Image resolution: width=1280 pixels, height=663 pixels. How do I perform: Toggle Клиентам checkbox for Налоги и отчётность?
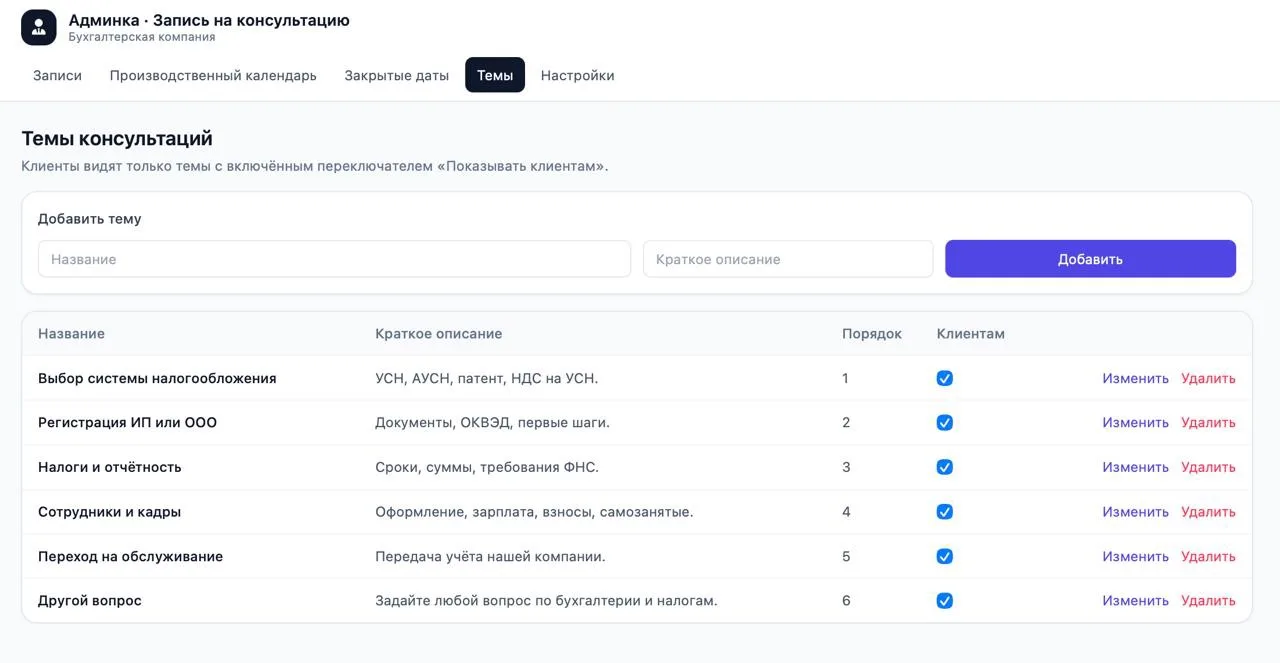945,467
